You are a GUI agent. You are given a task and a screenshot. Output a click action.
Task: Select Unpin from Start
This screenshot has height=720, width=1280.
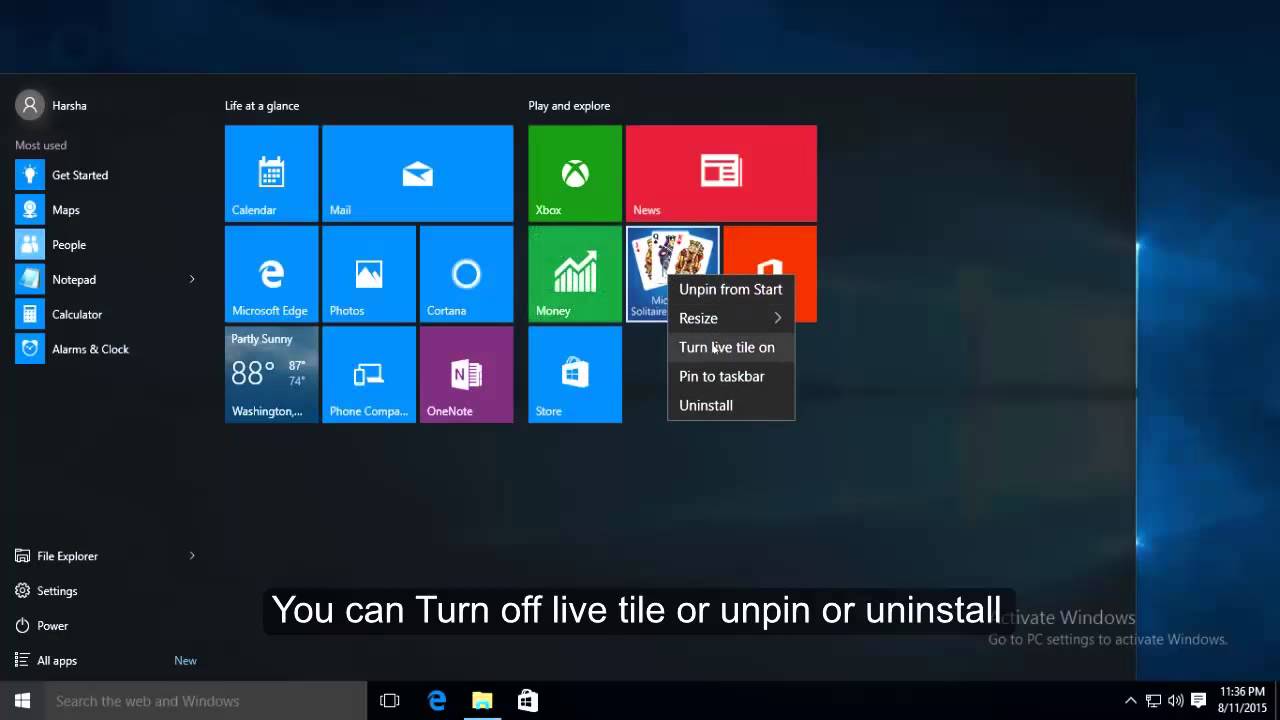[x=731, y=289]
